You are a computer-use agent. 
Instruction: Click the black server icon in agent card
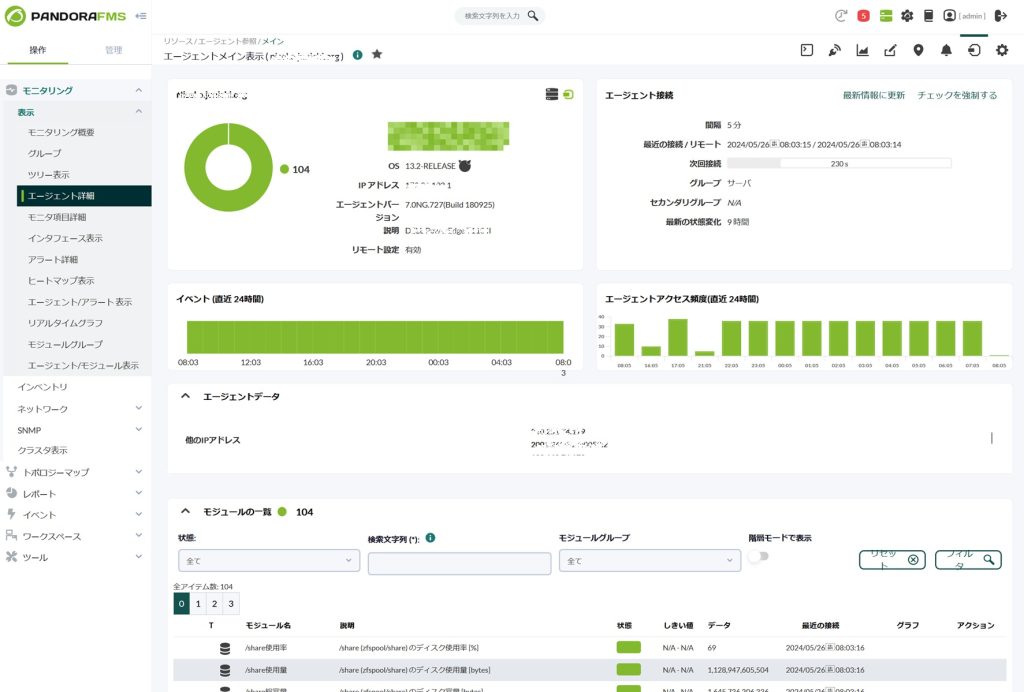tap(552, 95)
